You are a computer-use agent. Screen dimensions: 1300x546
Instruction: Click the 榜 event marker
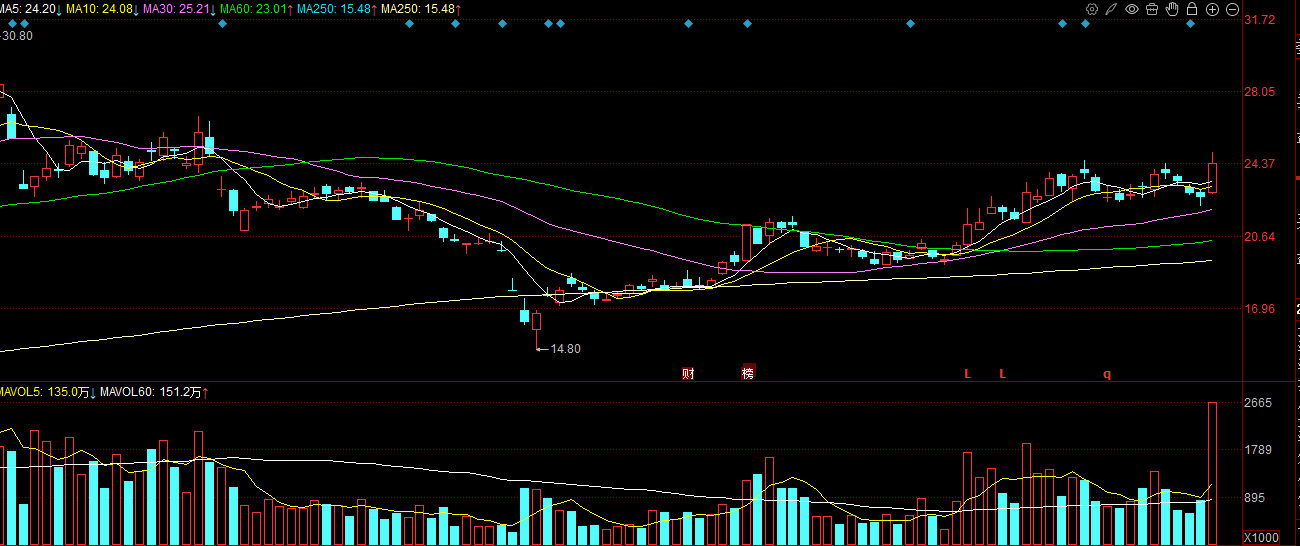click(x=747, y=374)
